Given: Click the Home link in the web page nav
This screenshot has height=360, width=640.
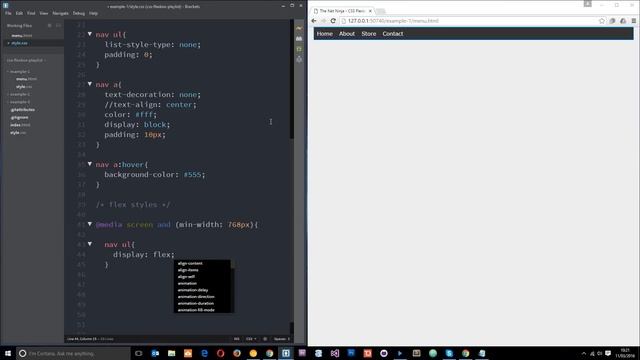Looking at the screenshot, I should tap(324, 34).
